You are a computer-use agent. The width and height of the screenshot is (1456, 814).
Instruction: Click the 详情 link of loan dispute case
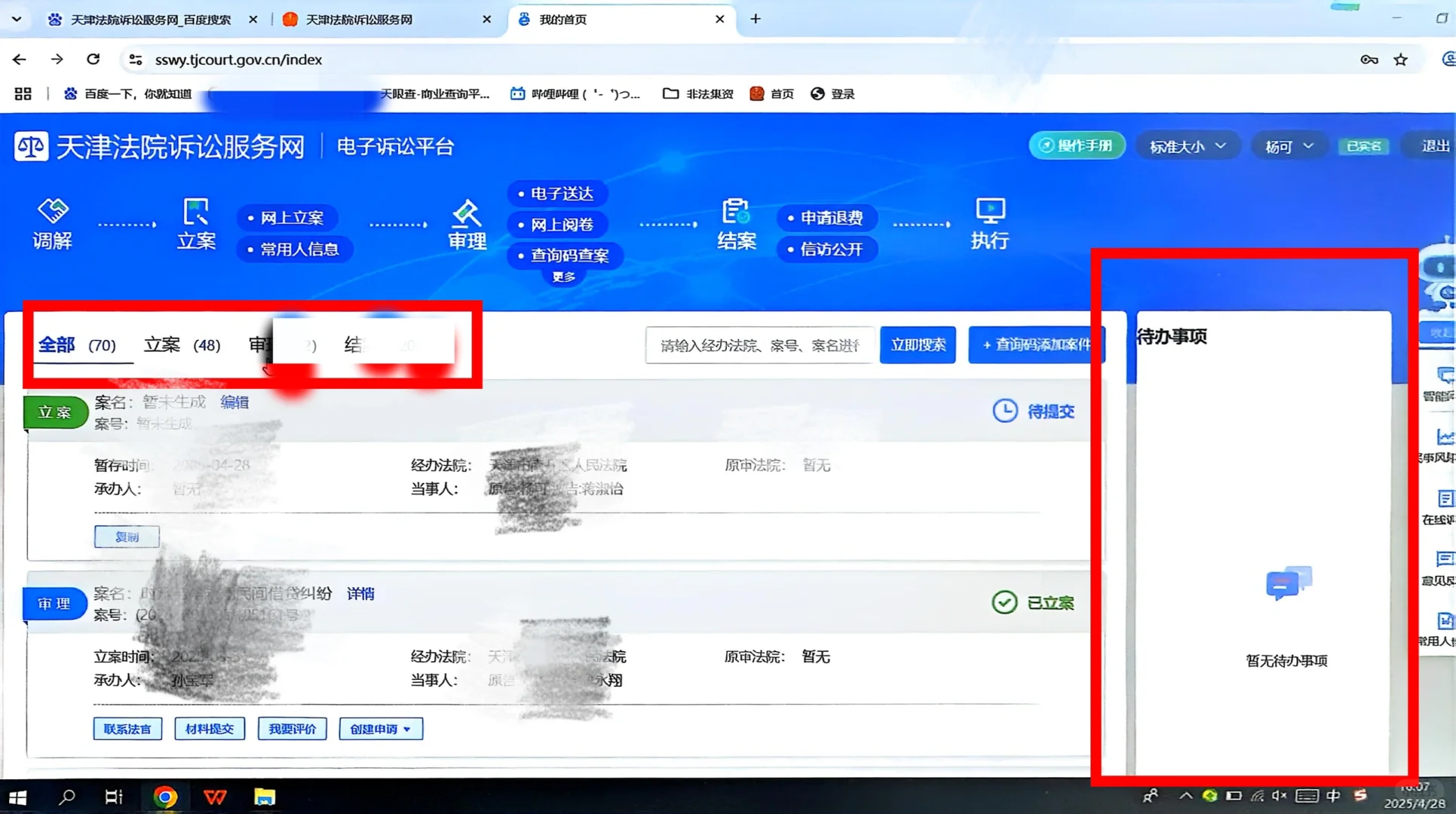(x=360, y=594)
